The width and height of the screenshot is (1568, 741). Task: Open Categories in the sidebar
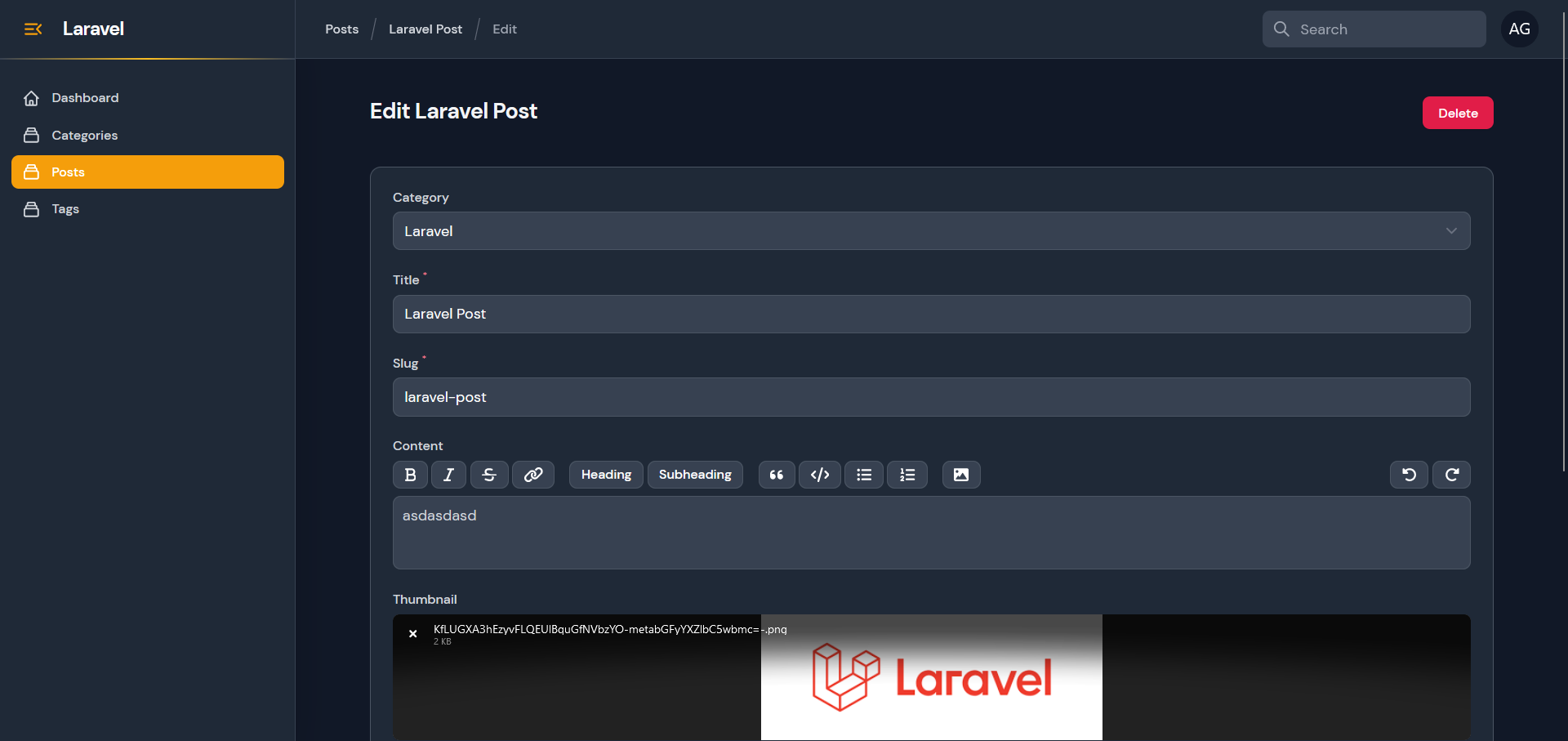(148, 135)
